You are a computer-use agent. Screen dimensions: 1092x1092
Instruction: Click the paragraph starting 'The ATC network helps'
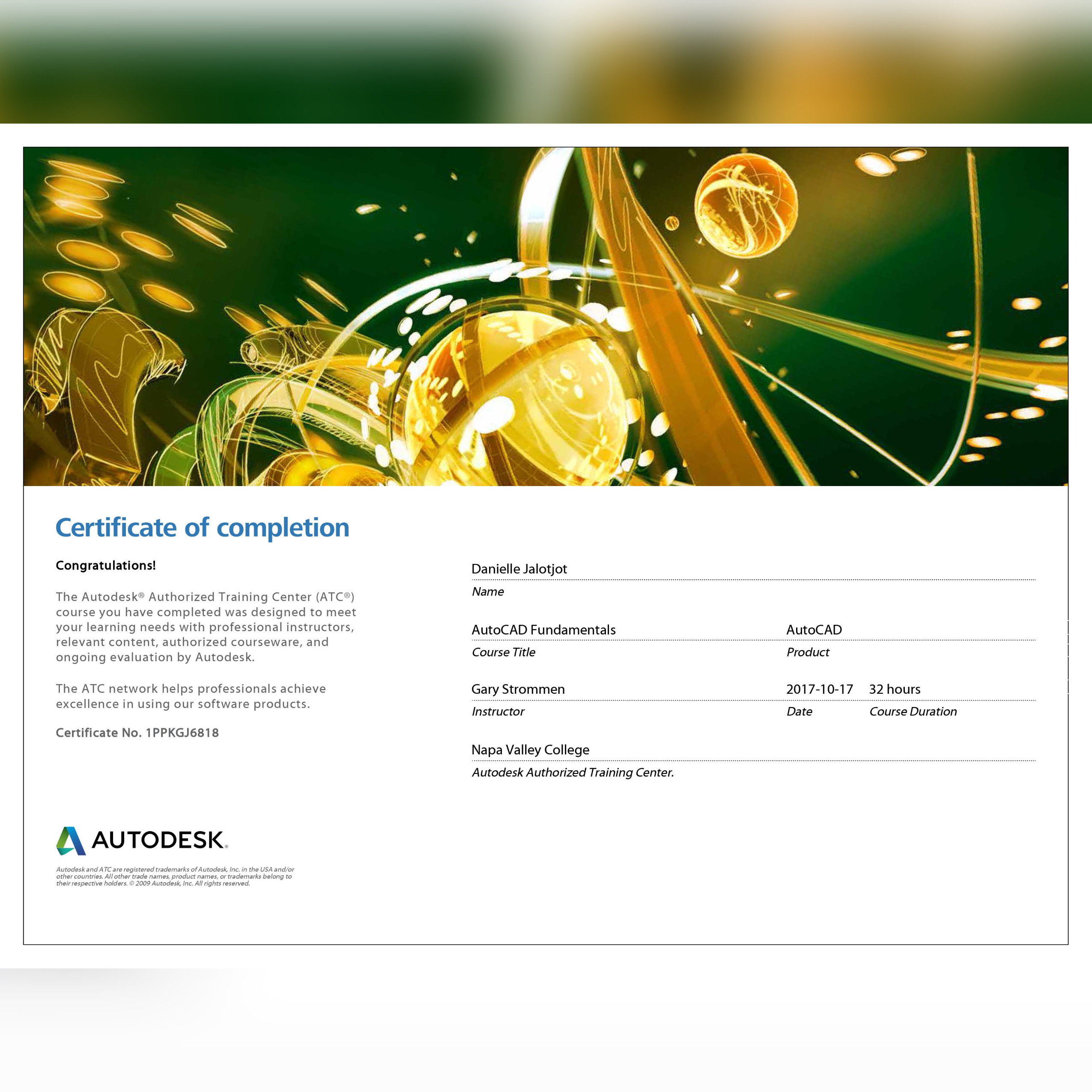(191, 696)
